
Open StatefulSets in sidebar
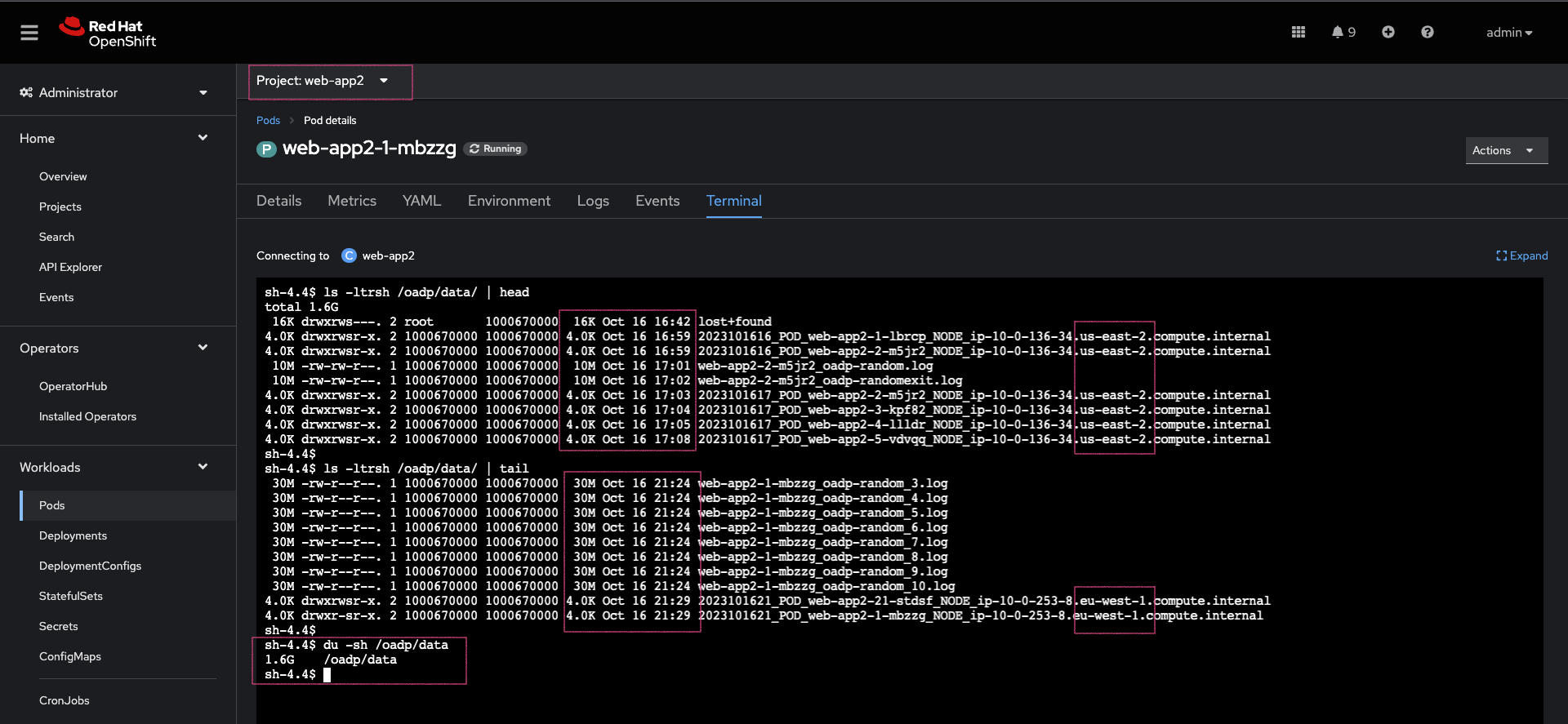(x=71, y=597)
